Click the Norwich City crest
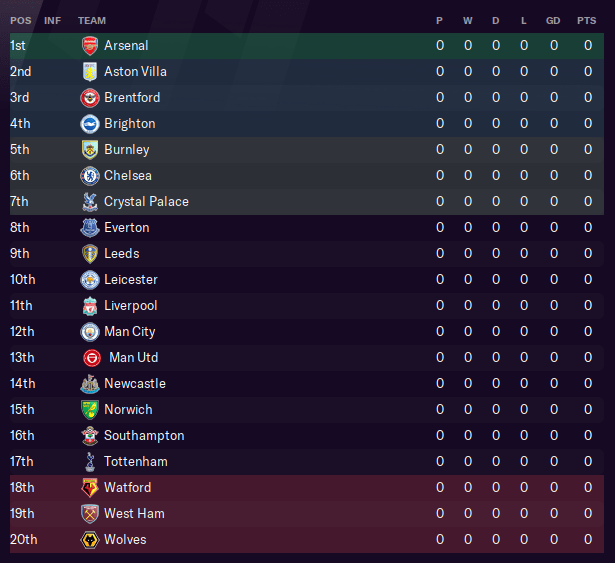This screenshot has height=563, width=615. click(90, 410)
